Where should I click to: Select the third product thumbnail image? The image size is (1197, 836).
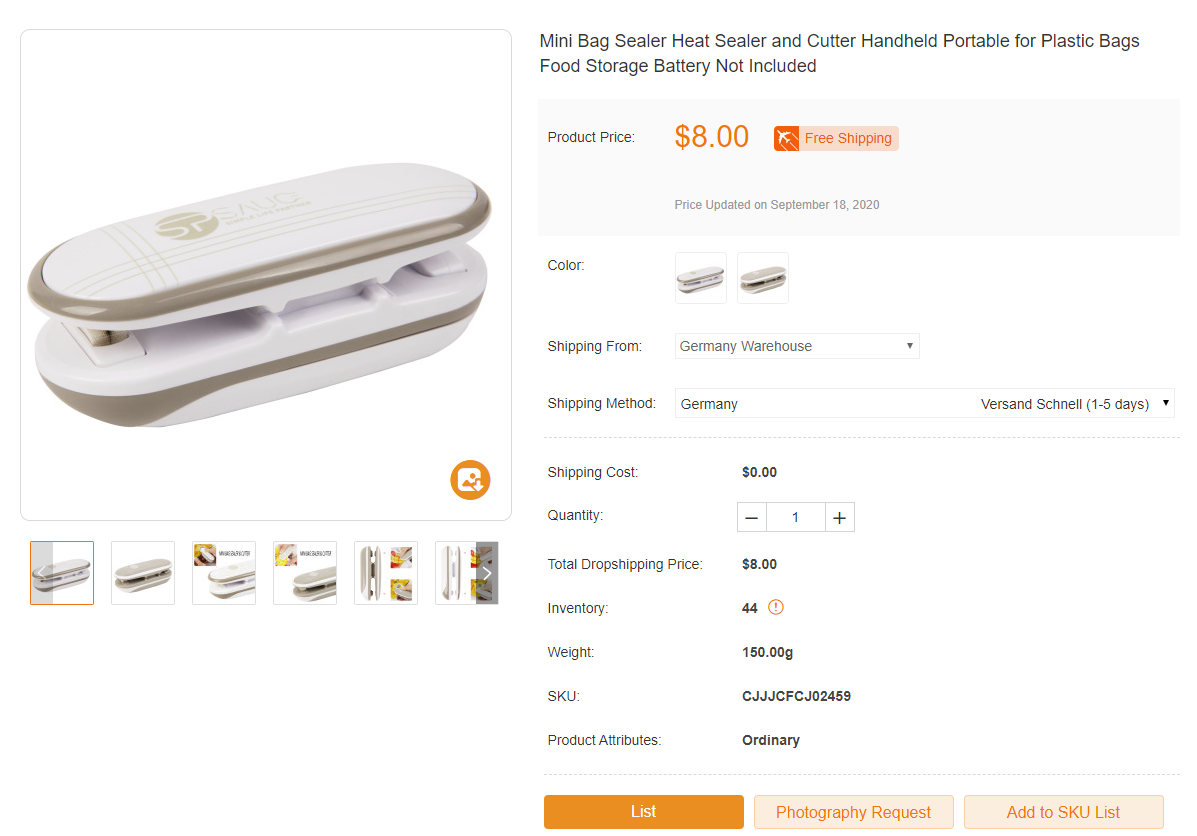coord(224,573)
